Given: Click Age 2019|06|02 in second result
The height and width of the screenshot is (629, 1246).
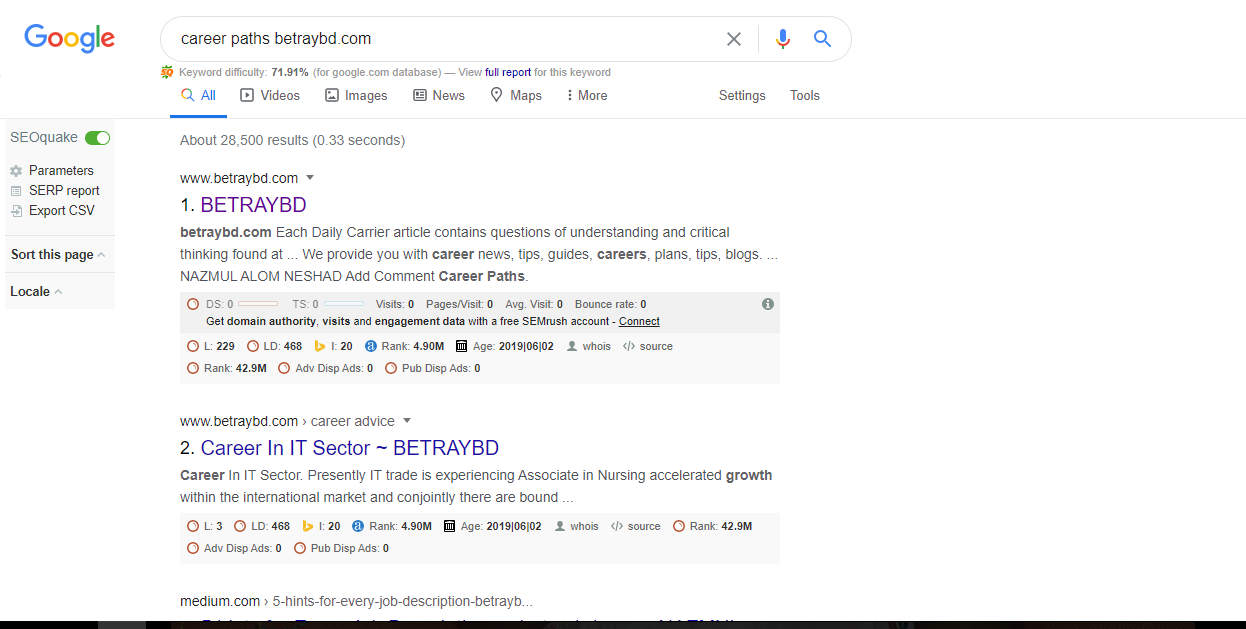Looking at the screenshot, I should point(492,526).
